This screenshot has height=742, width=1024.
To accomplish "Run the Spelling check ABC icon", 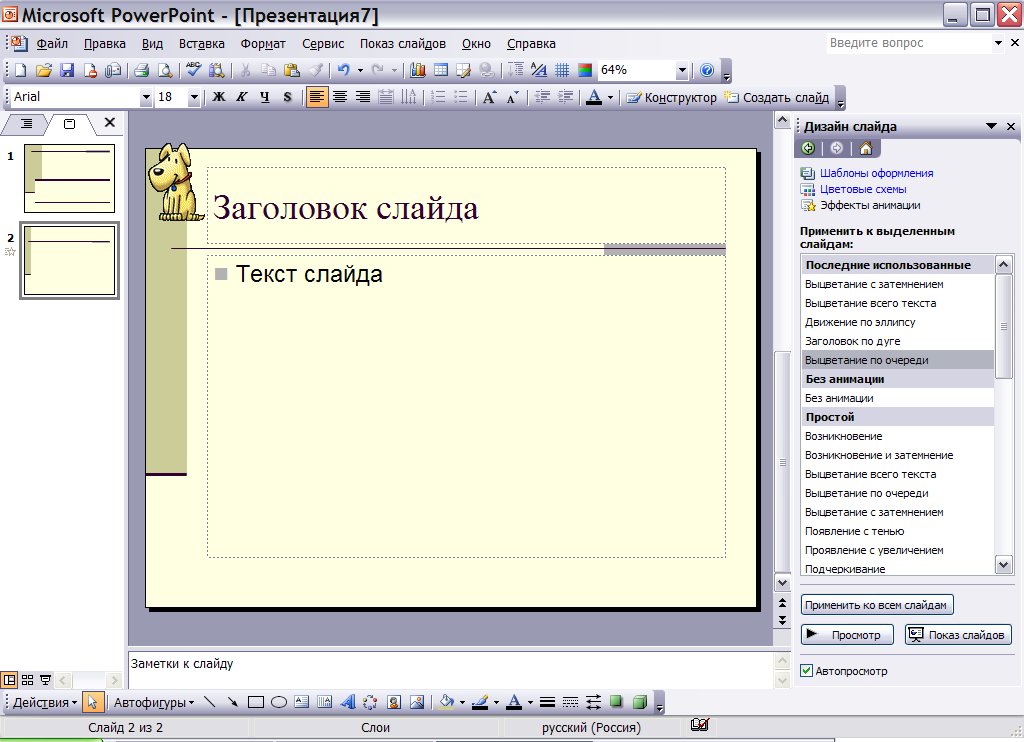I will point(193,69).
